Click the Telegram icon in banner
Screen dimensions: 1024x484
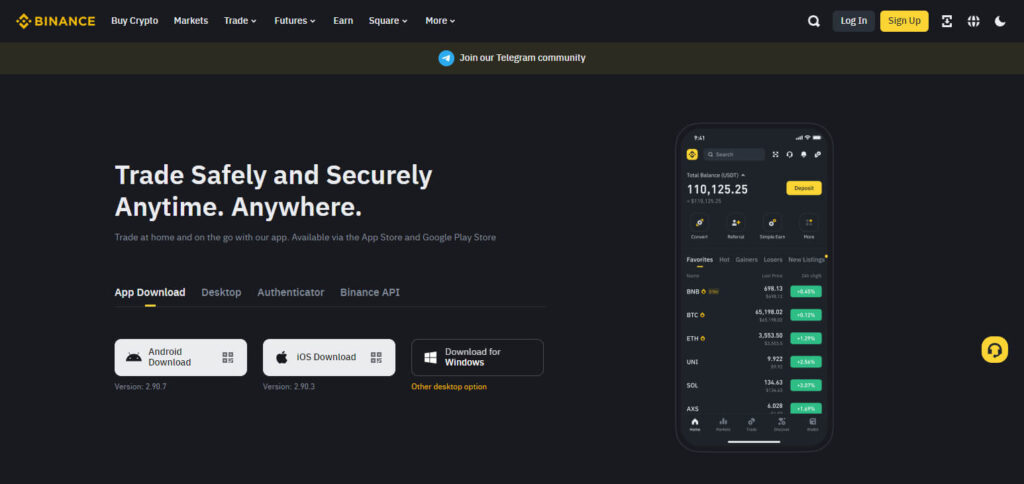[x=446, y=58]
